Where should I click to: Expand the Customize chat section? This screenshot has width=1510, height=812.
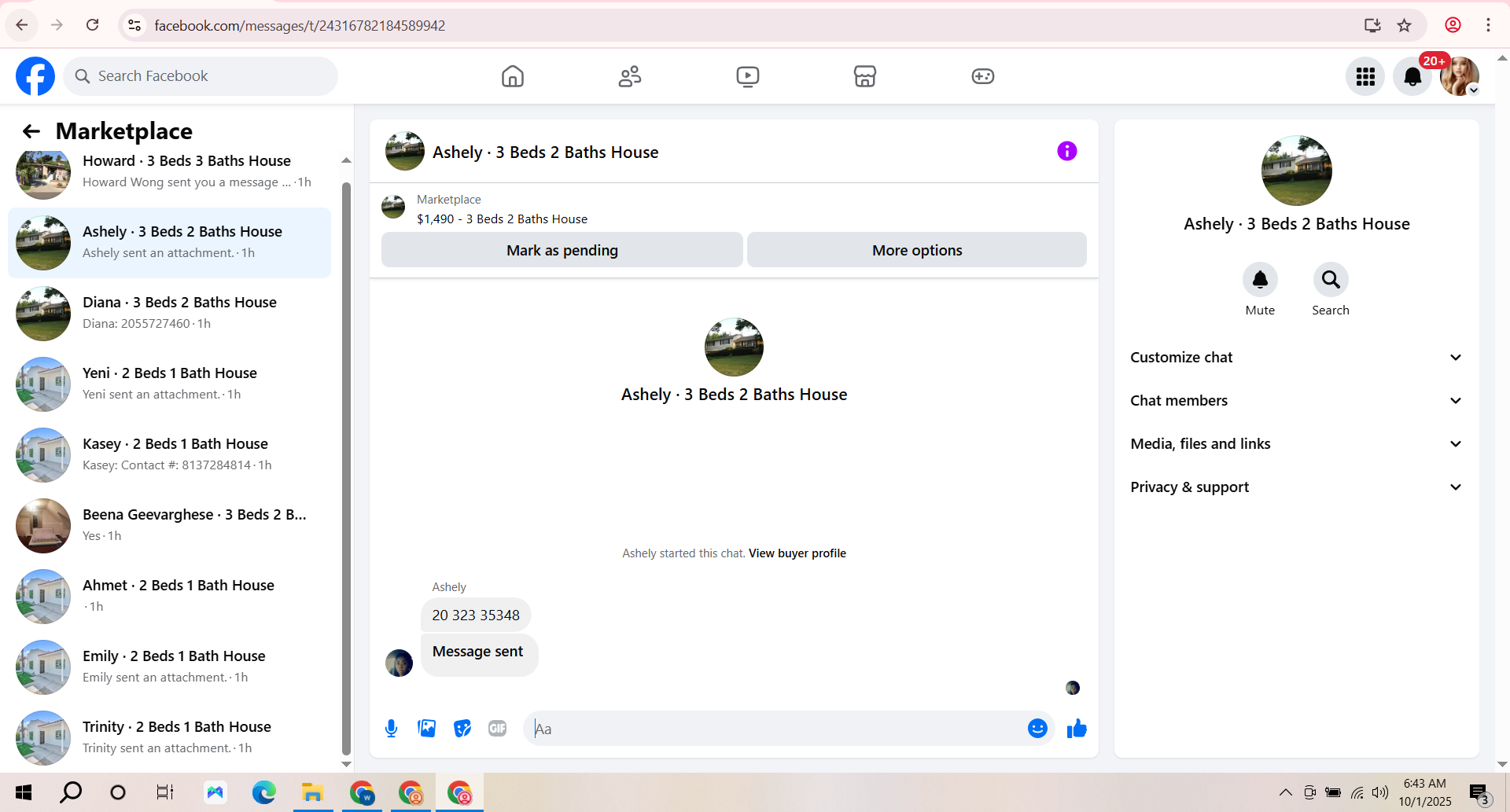click(1296, 358)
